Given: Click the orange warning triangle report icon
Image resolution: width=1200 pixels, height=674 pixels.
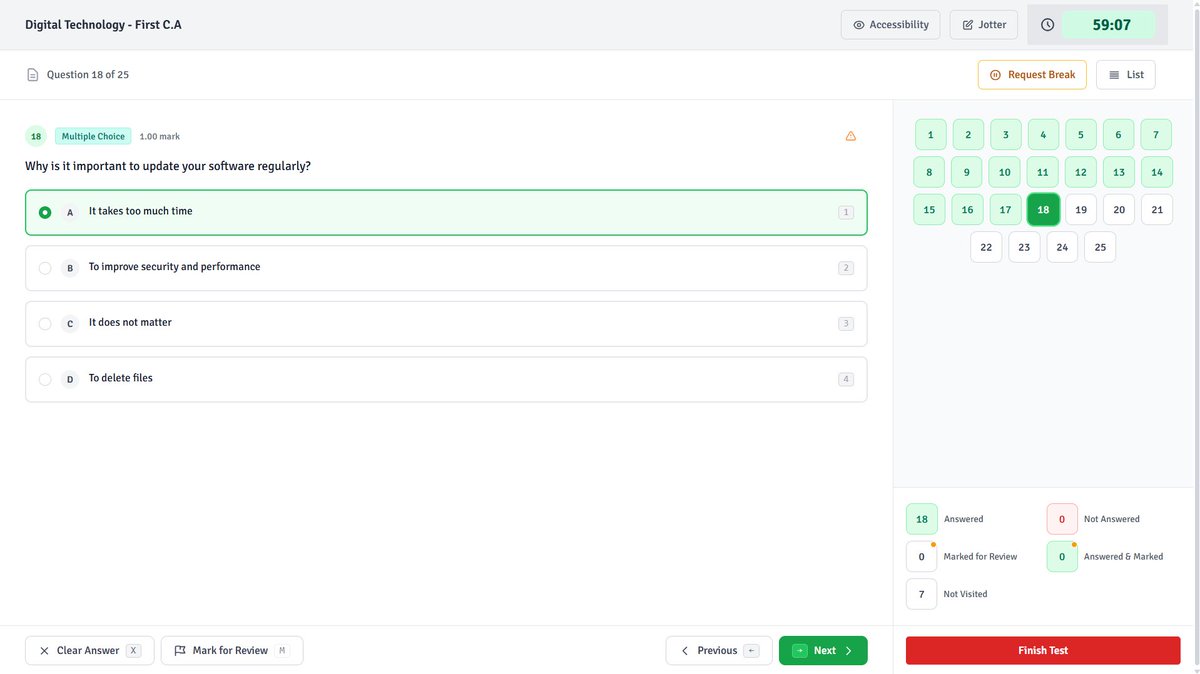Looking at the screenshot, I should (851, 136).
